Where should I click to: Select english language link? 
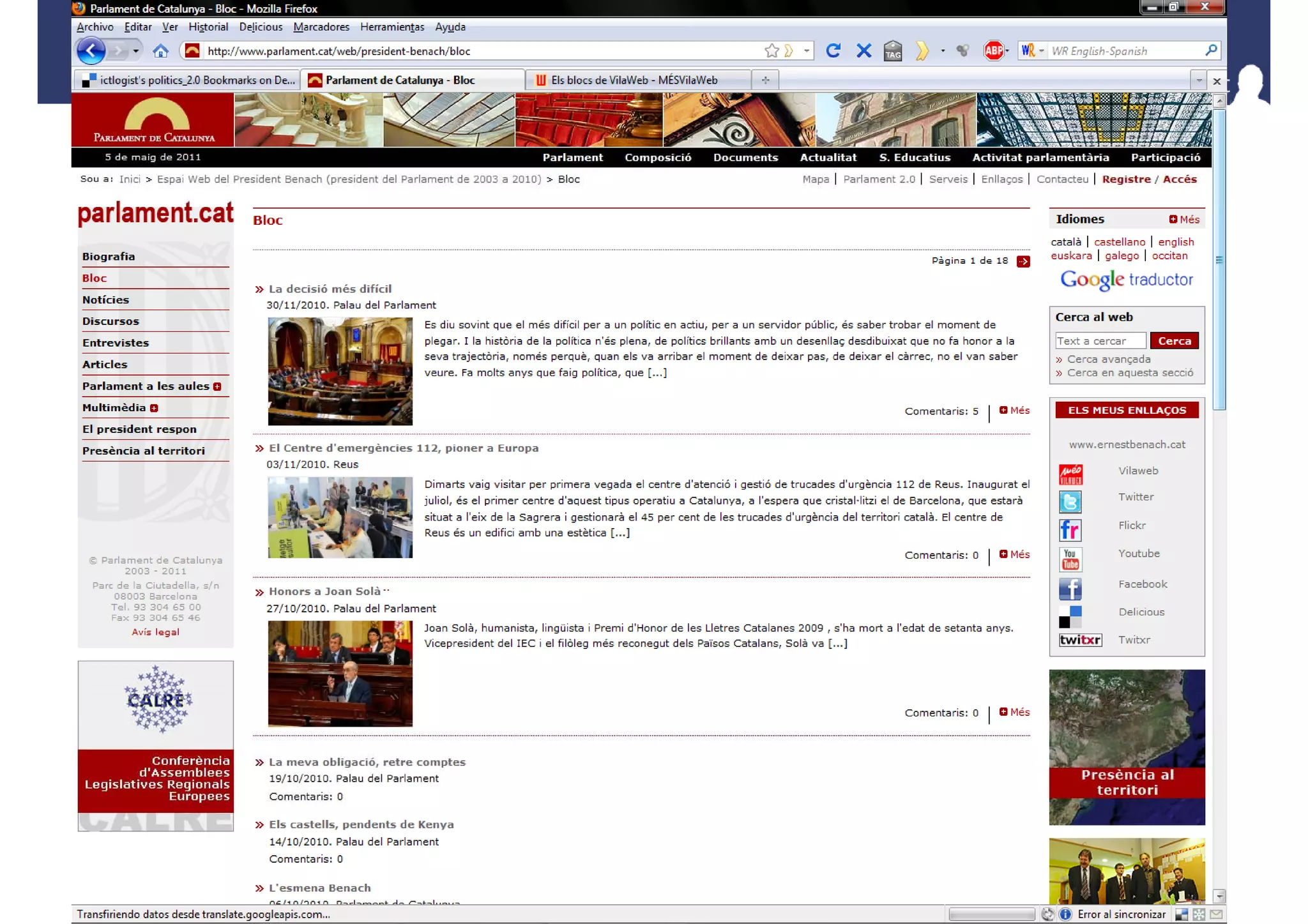point(1176,242)
